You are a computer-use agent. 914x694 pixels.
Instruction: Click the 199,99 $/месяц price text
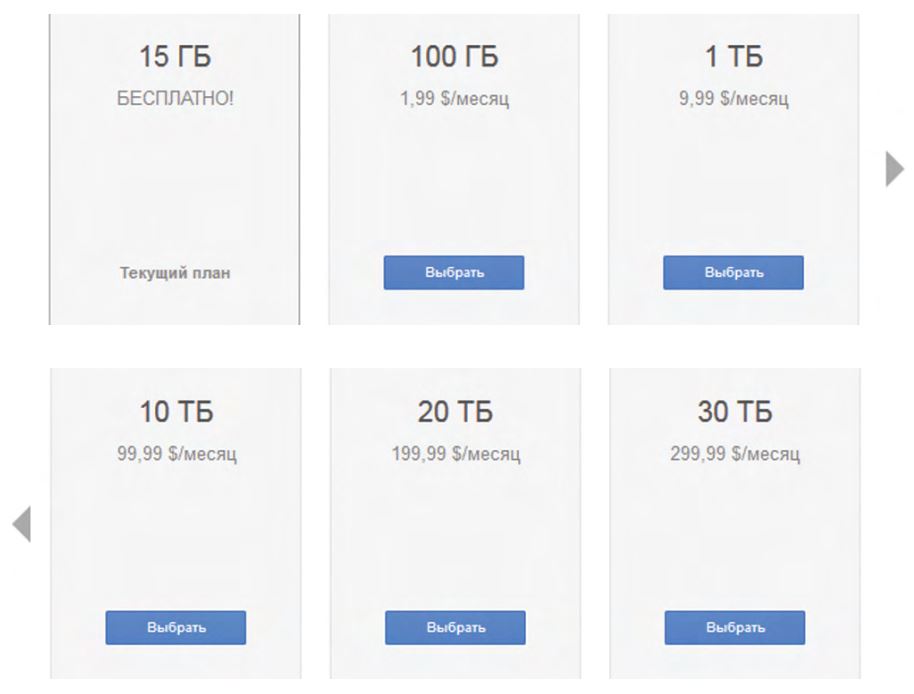click(x=455, y=454)
